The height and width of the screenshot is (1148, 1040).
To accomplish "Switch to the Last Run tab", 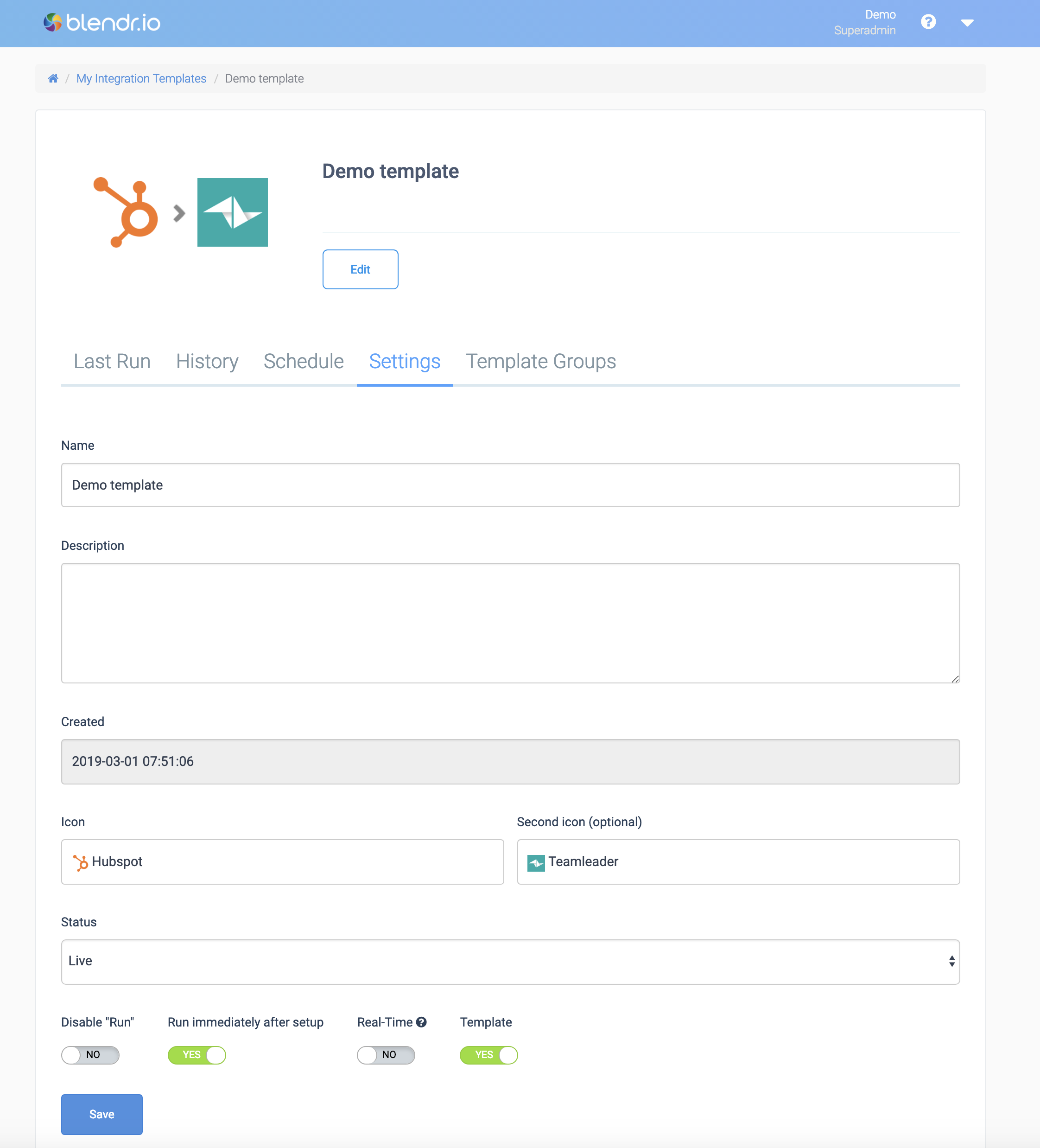I will 112,361.
